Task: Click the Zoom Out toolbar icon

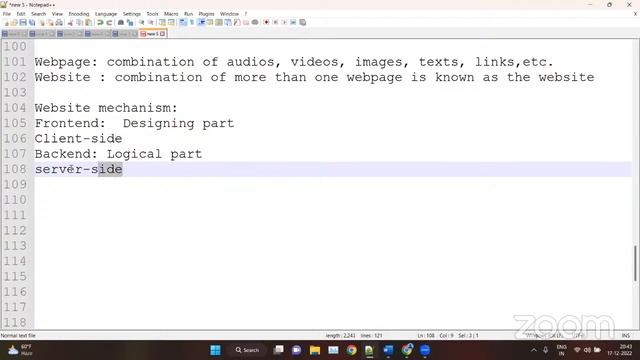Action: coord(151,23)
